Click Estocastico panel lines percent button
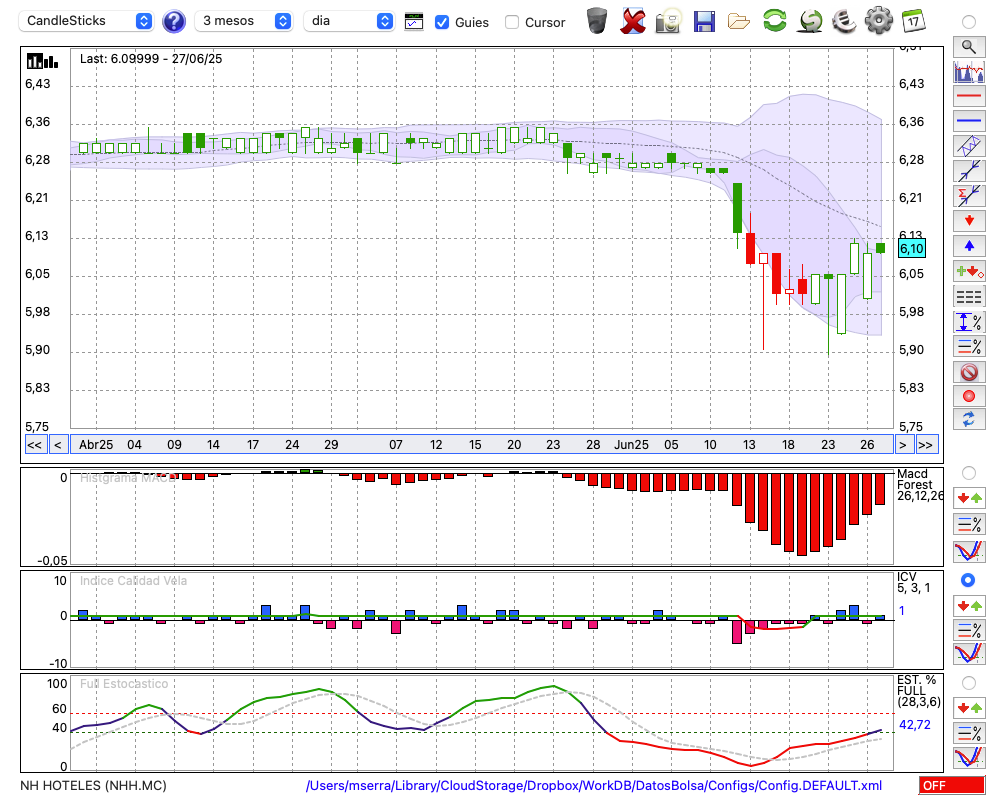Viewport: 1000px width, 800px height. [969, 732]
